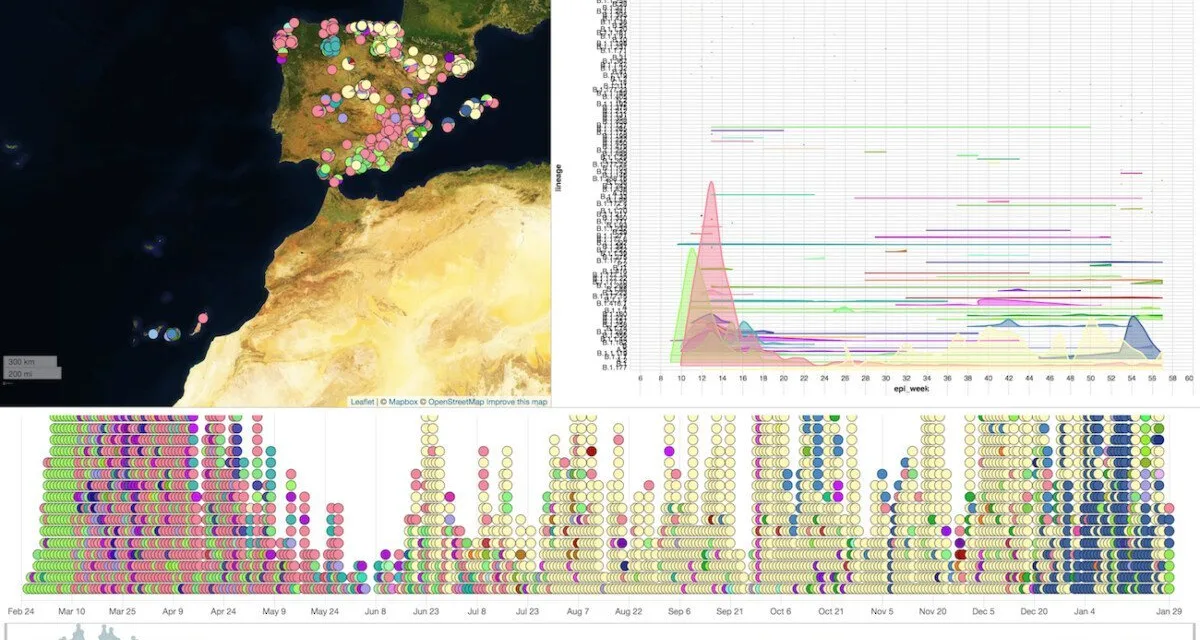Open the OpenStreetMap attribution link
Viewport: 1200px width, 640px height.
pyautogui.click(x=456, y=402)
